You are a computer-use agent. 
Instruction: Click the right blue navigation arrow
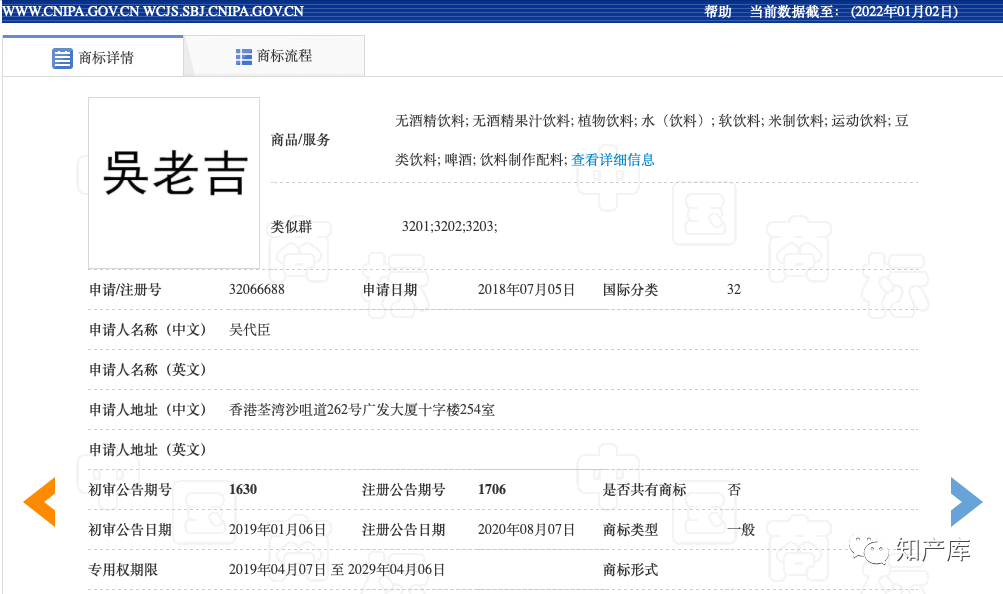(x=965, y=502)
